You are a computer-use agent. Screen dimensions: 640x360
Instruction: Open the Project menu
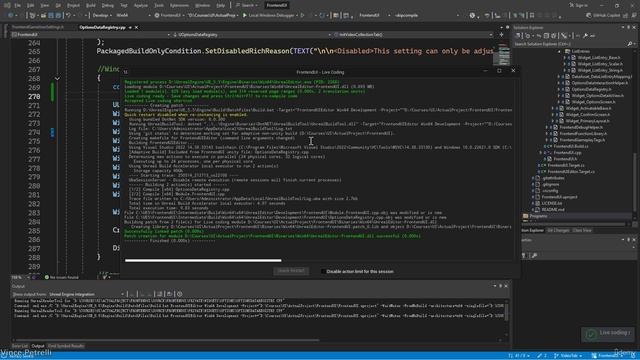73,5
